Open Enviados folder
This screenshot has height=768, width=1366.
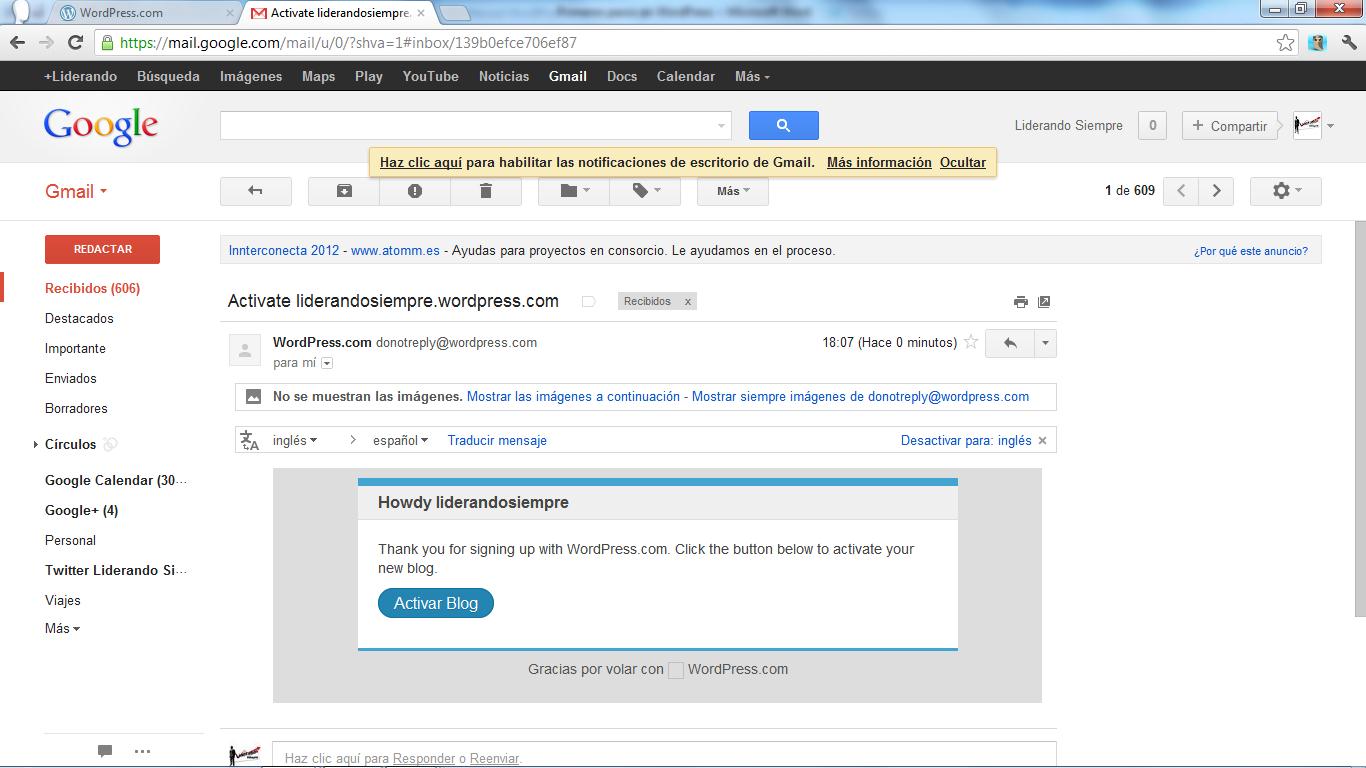[x=71, y=378]
